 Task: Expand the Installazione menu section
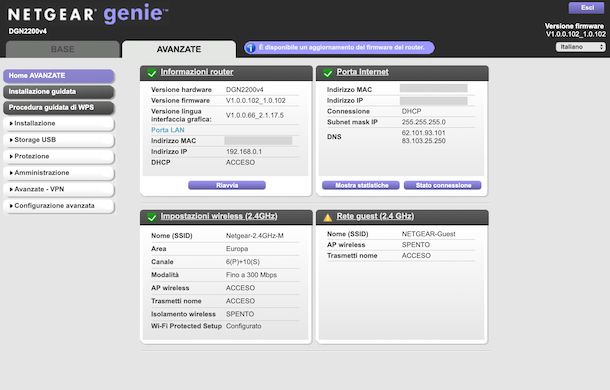(59, 123)
